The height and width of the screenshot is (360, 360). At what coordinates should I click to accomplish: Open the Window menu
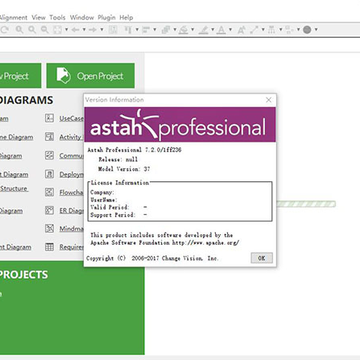click(82, 17)
